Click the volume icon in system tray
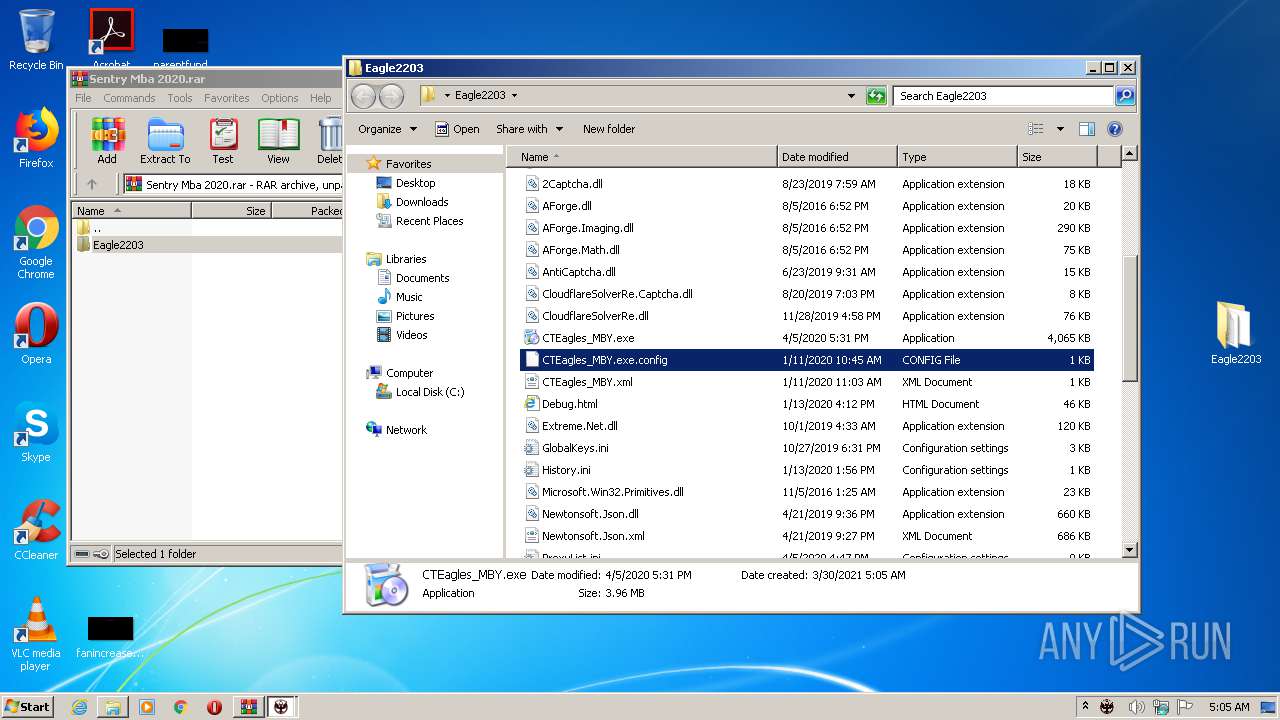 pos(1136,707)
